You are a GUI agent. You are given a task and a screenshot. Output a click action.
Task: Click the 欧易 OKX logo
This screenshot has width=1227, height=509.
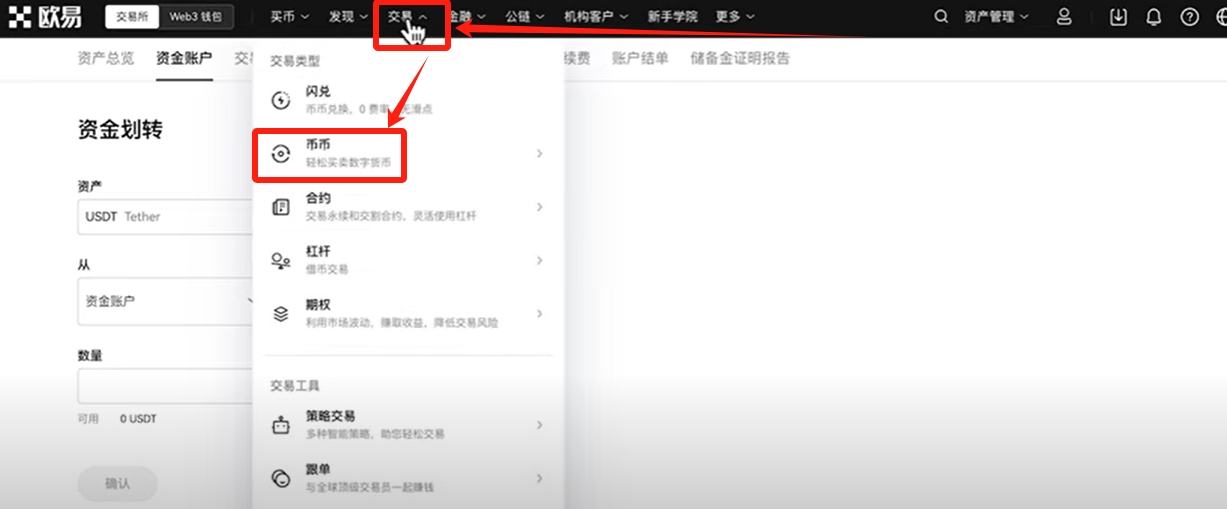point(47,17)
